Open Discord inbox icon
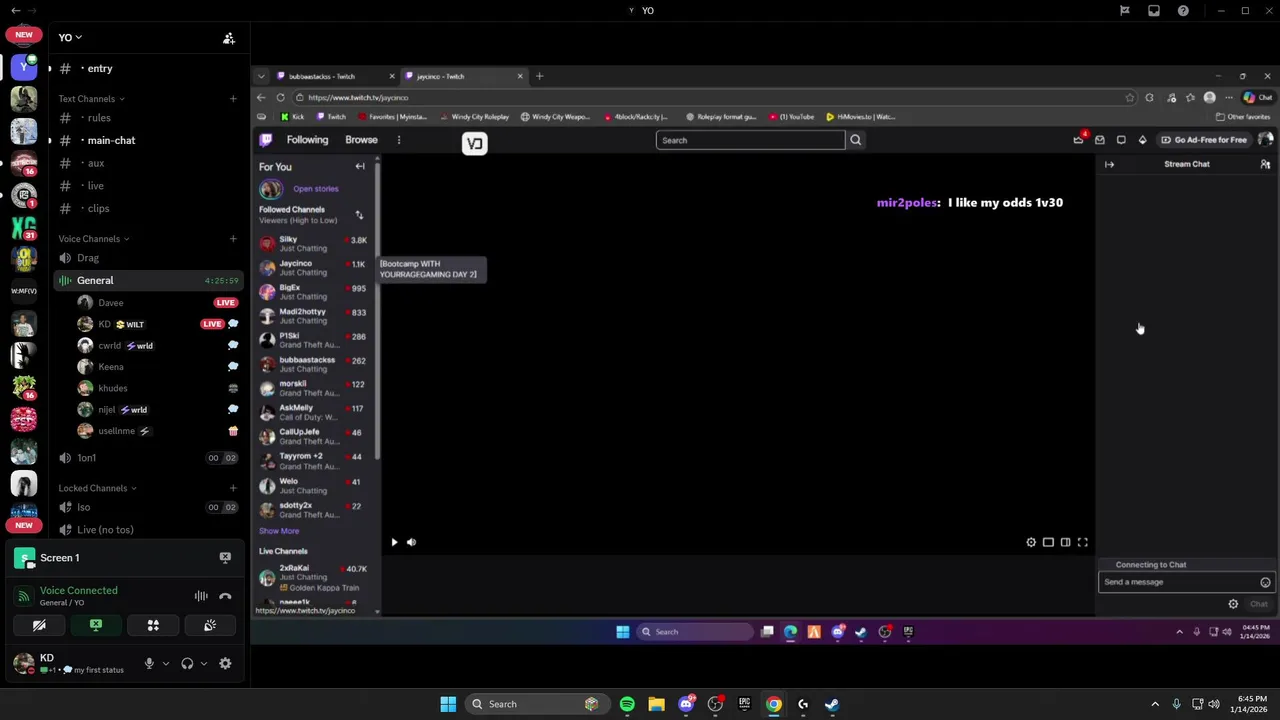This screenshot has width=1280, height=720. [x=1154, y=11]
